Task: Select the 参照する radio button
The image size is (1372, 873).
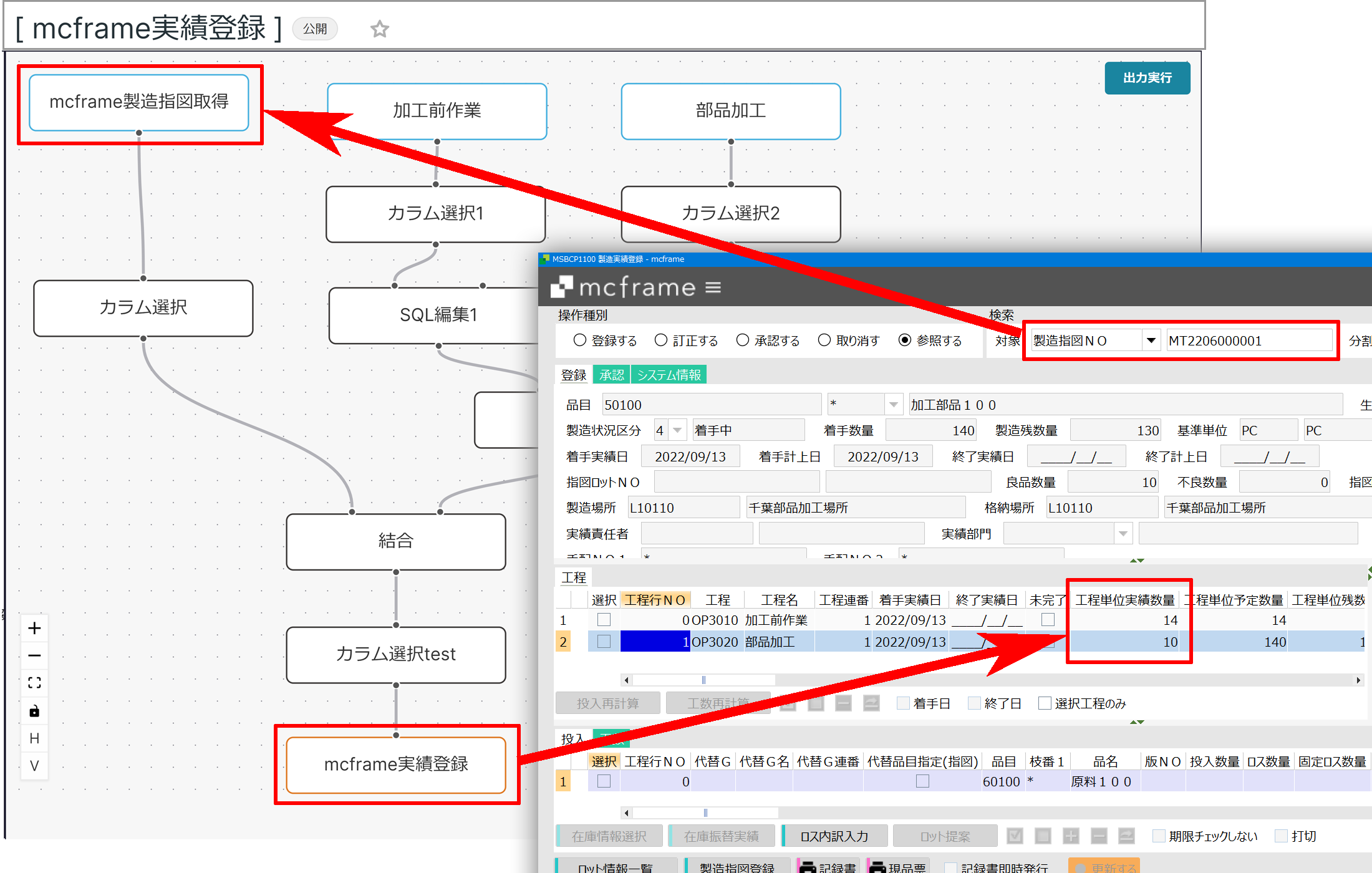Action: (x=905, y=340)
